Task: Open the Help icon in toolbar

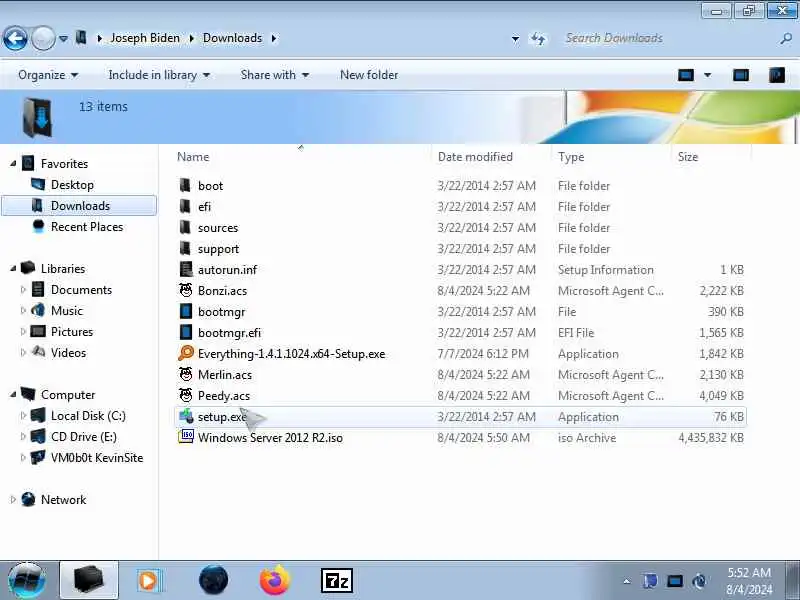Action: coord(777,76)
